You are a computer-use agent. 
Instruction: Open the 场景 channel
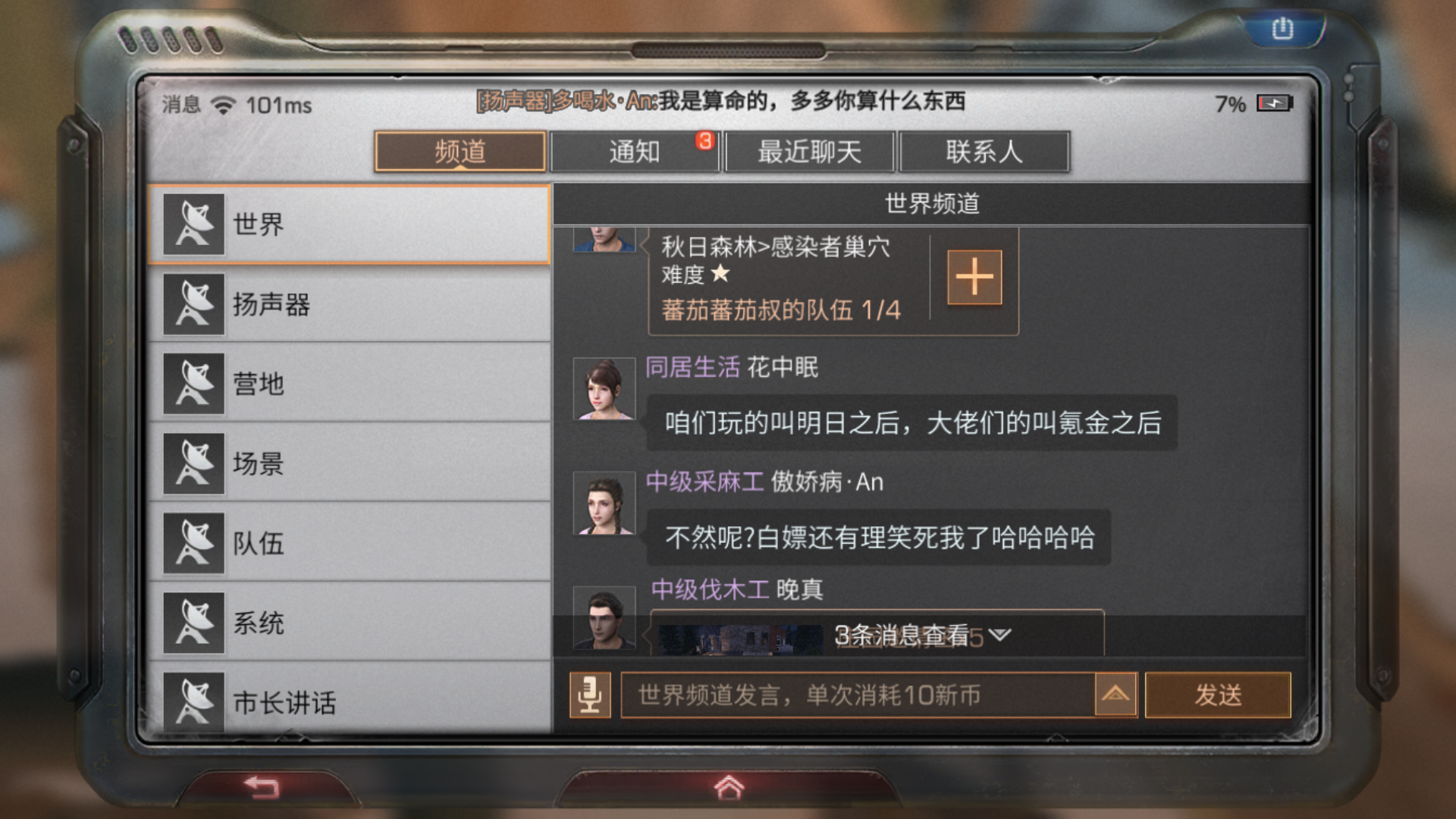coord(350,464)
